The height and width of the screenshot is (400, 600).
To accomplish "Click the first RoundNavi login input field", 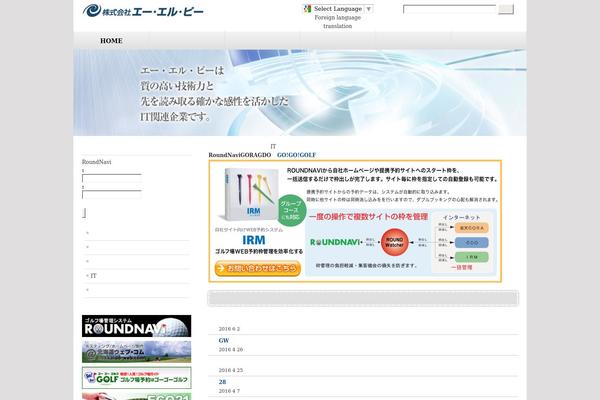I will pyautogui.click(x=112, y=178).
